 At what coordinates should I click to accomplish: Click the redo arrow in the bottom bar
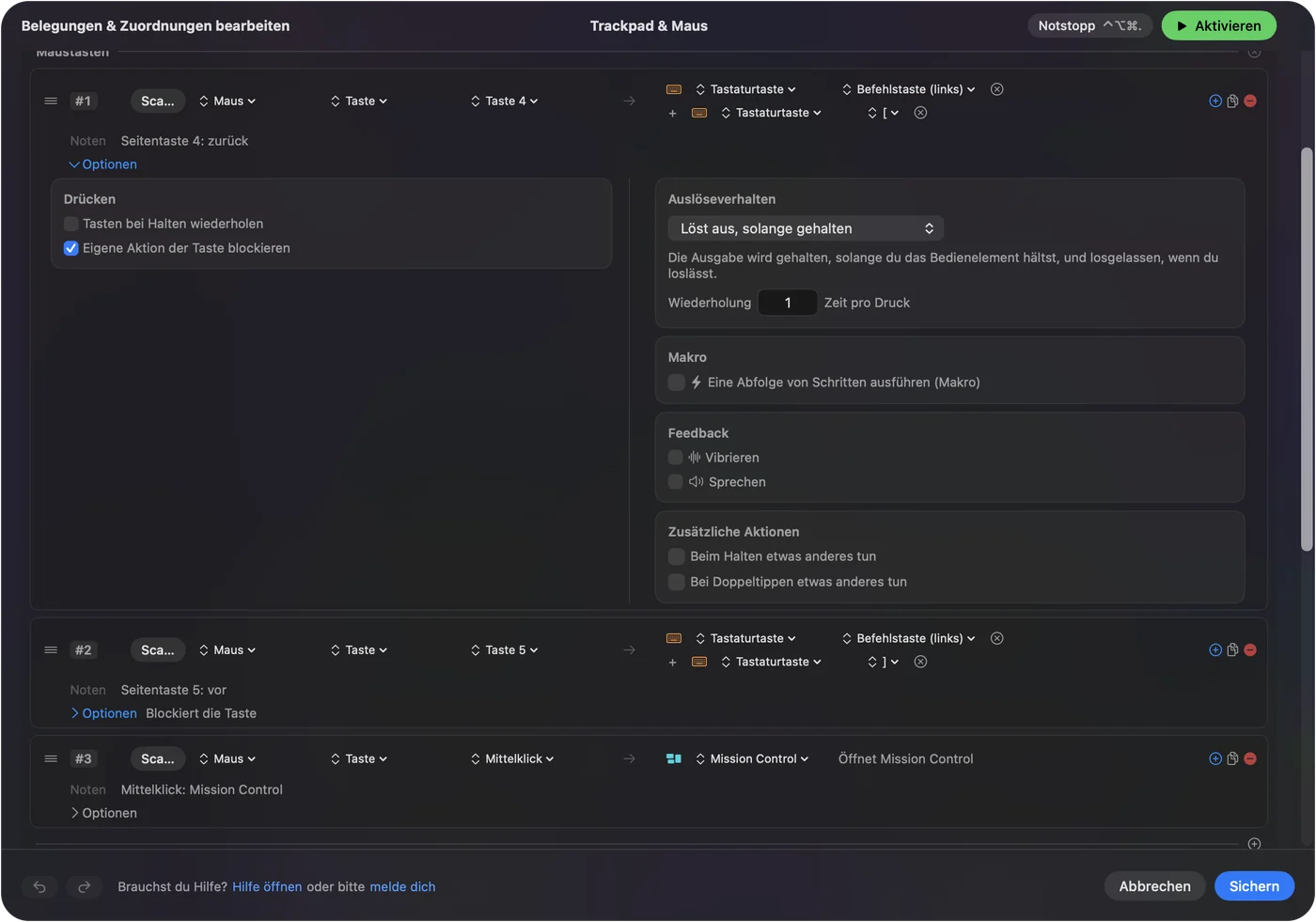[84, 886]
